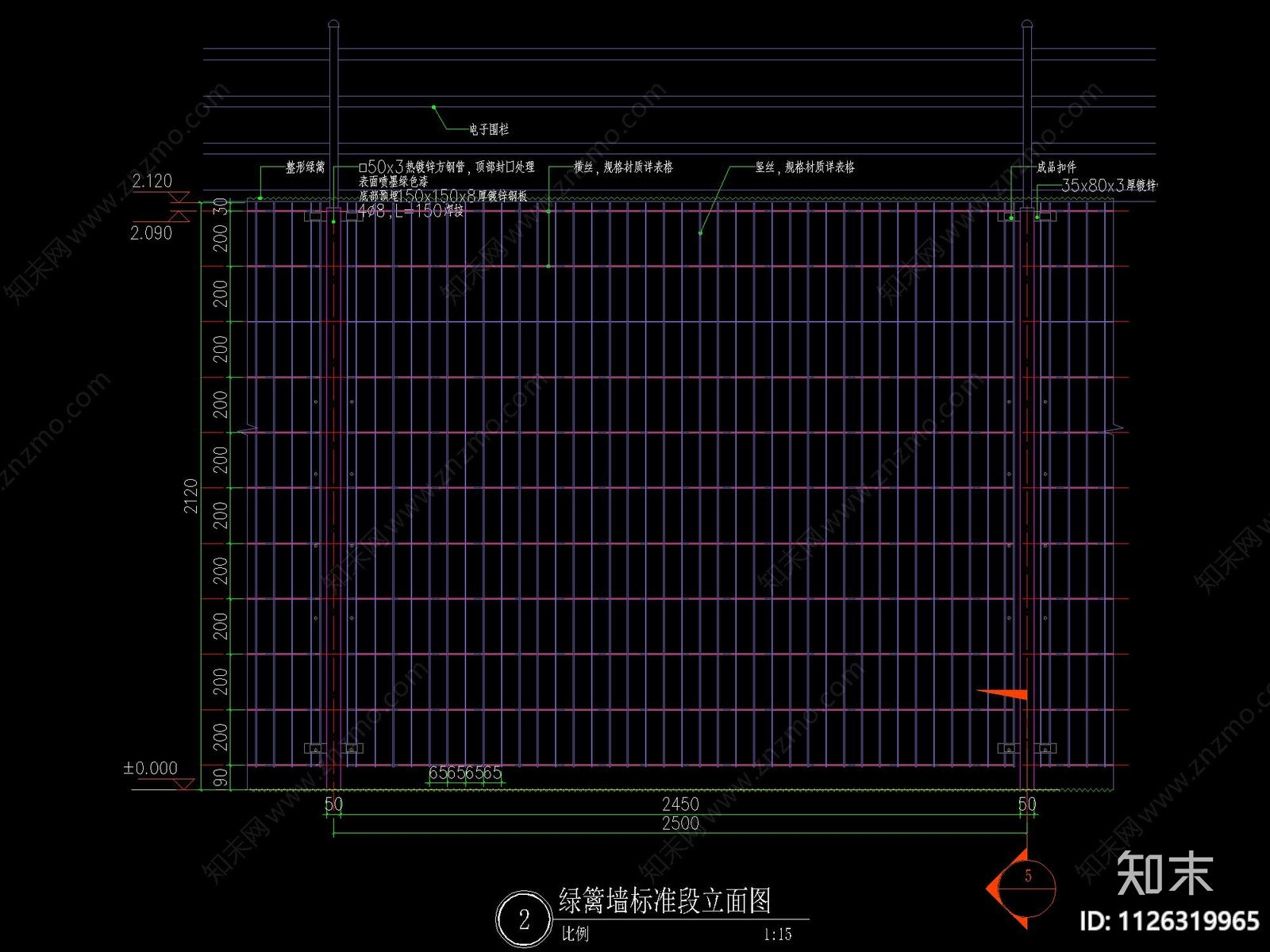Screen dimensions: 1270x952
Task: Select the ±0.000 elevation mark text
Action: [150, 768]
